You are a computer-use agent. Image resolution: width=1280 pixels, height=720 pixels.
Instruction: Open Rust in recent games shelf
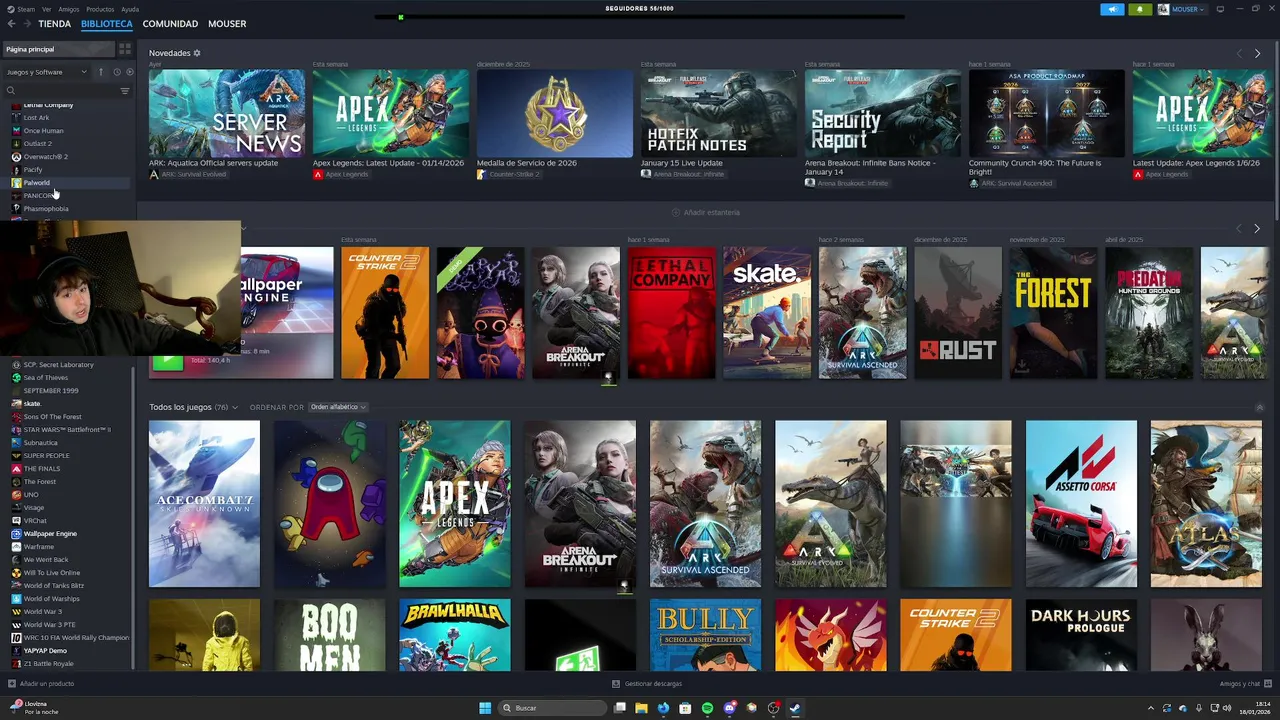coord(958,313)
